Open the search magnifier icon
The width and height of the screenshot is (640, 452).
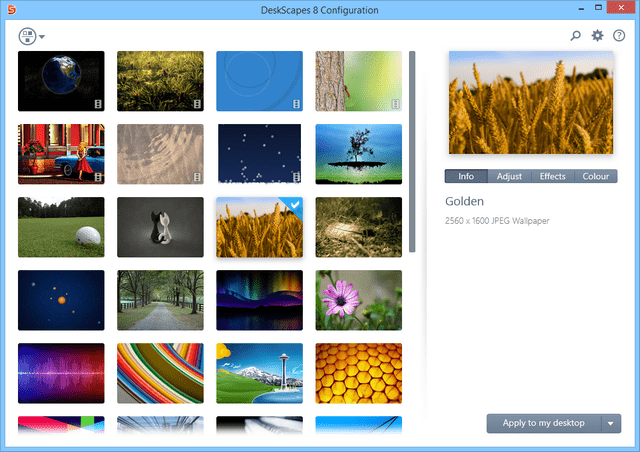(576, 36)
